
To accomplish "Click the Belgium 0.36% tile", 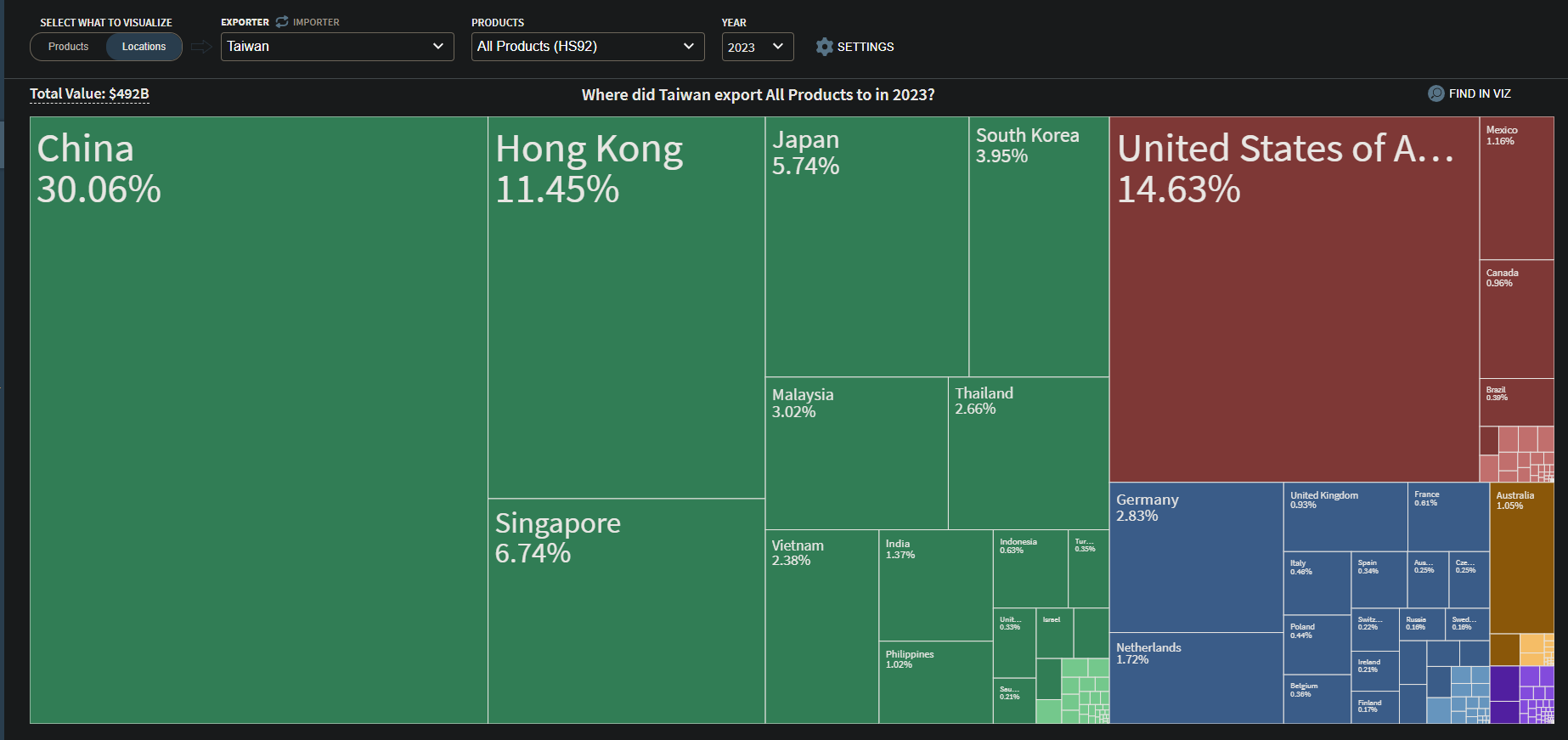I will point(1317,699).
